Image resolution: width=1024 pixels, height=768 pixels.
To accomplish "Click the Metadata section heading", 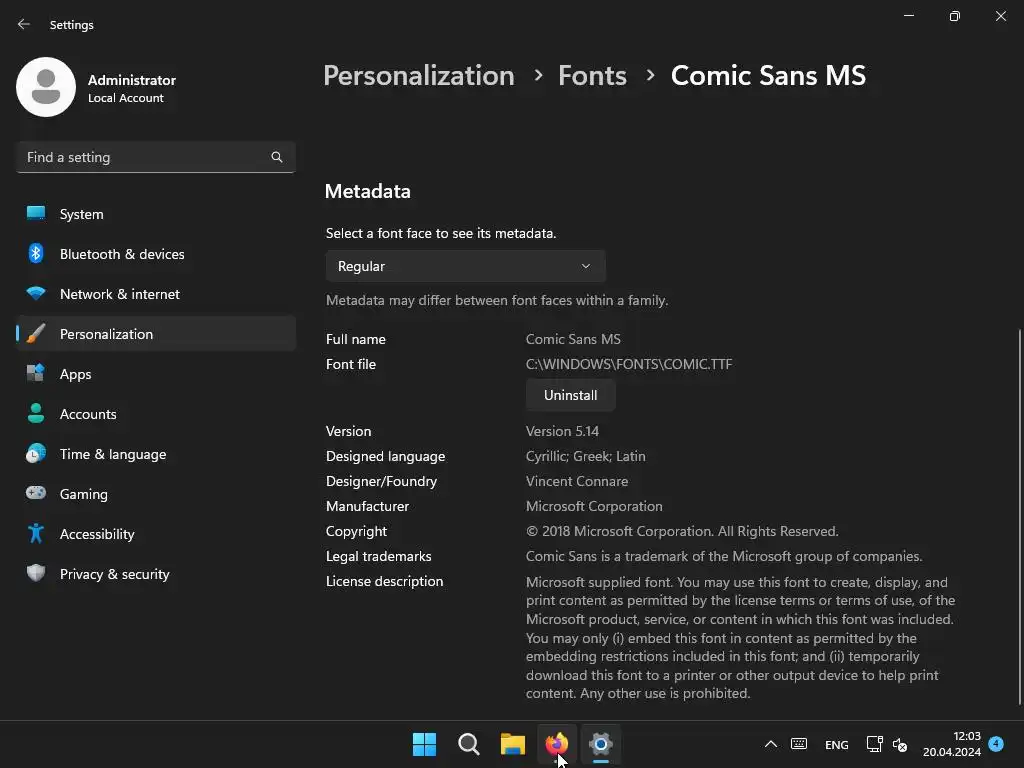I will point(368,191).
